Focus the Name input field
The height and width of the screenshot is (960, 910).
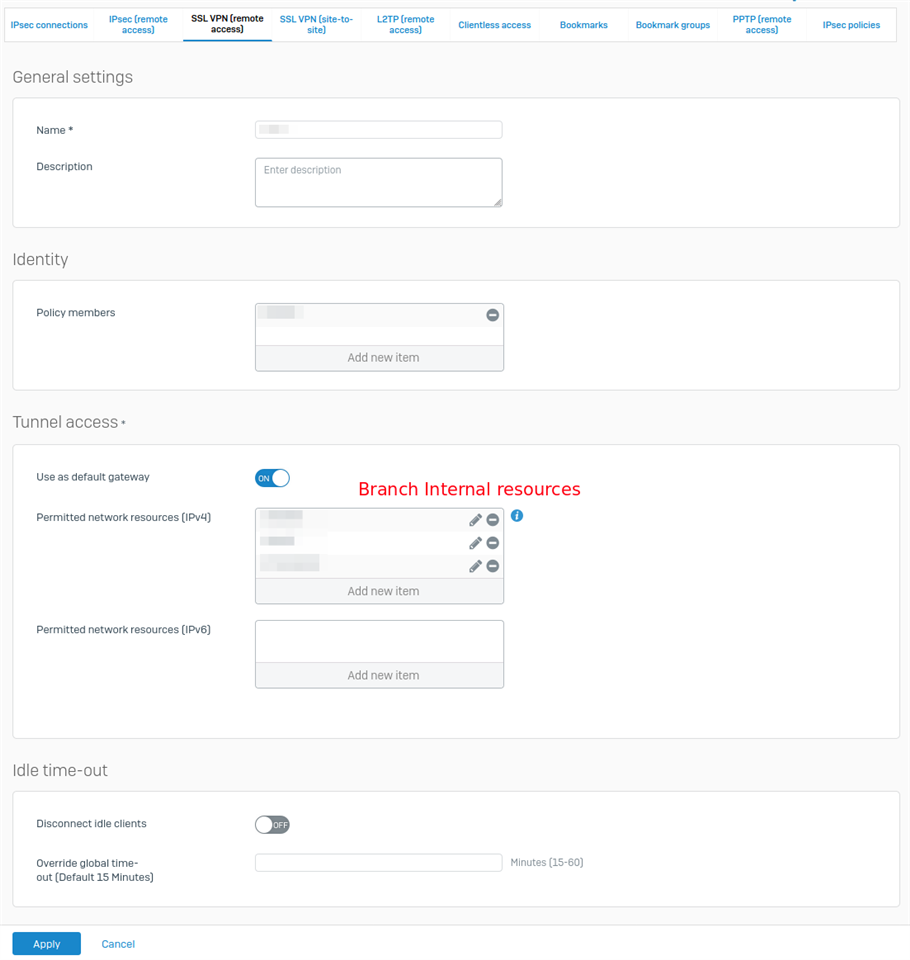click(x=378, y=130)
